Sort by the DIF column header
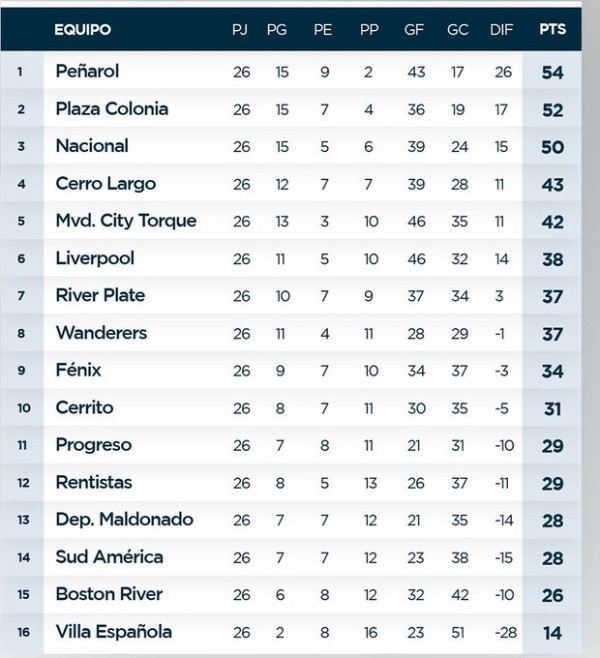Image resolution: width=600 pixels, height=658 pixels. (502, 30)
